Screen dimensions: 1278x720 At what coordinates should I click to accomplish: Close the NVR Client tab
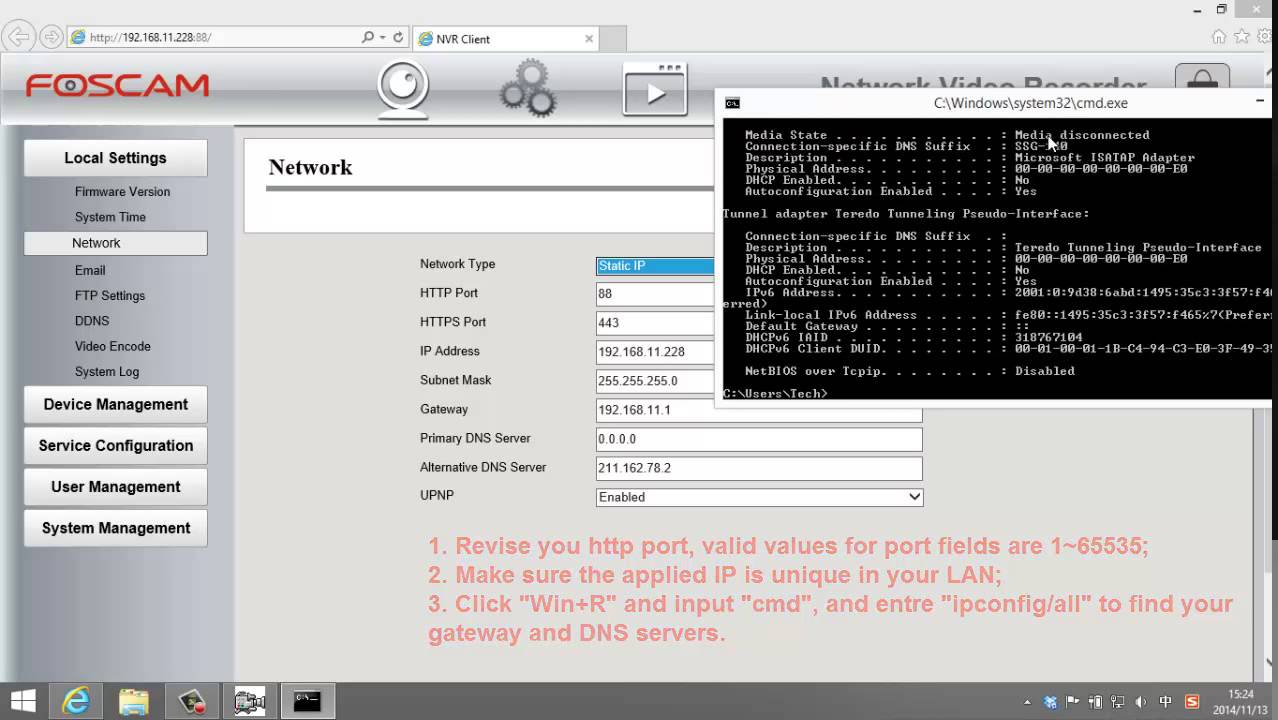(x=589, y=39)
